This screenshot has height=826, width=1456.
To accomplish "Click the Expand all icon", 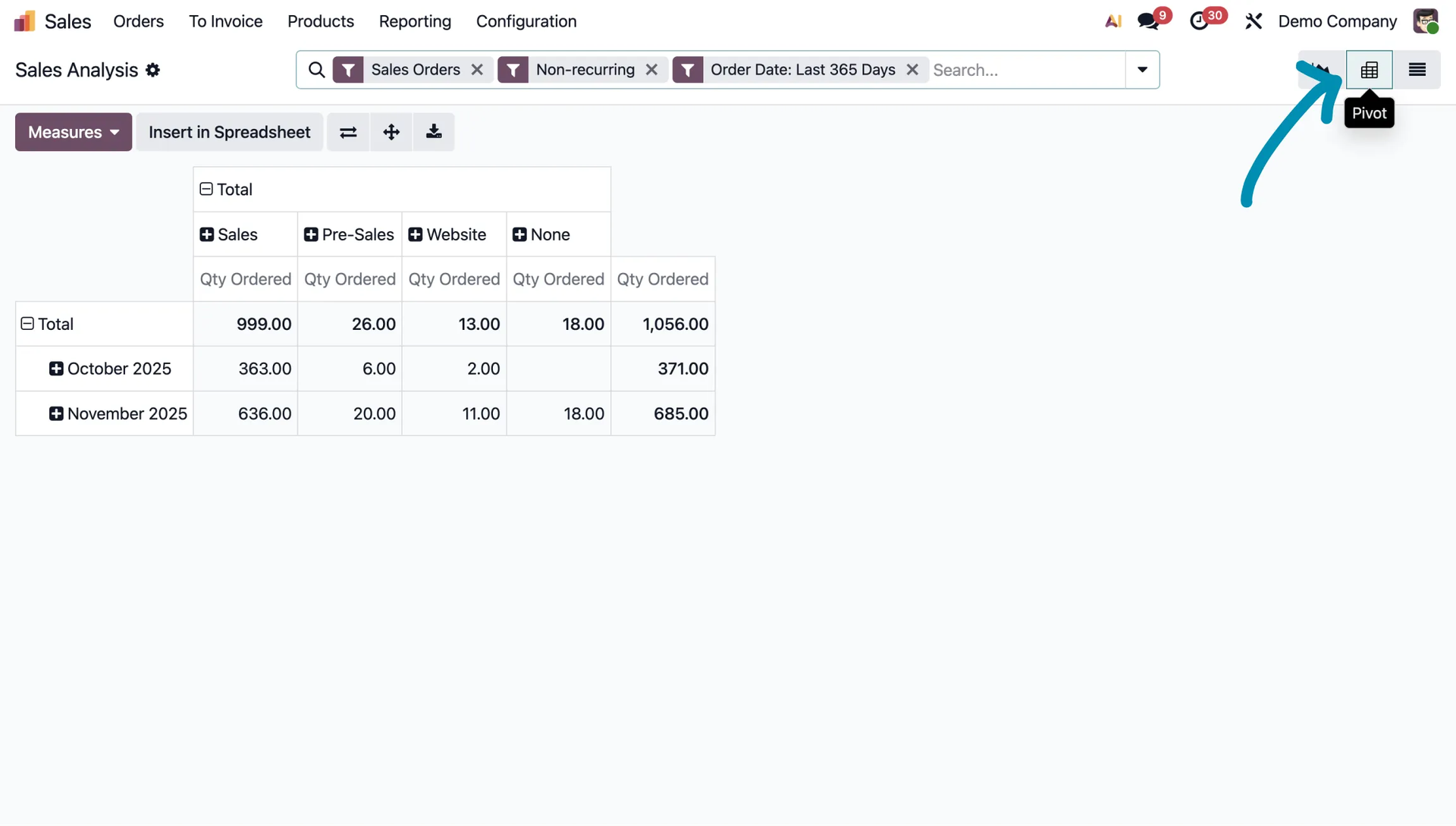I will tap(391, 132).
